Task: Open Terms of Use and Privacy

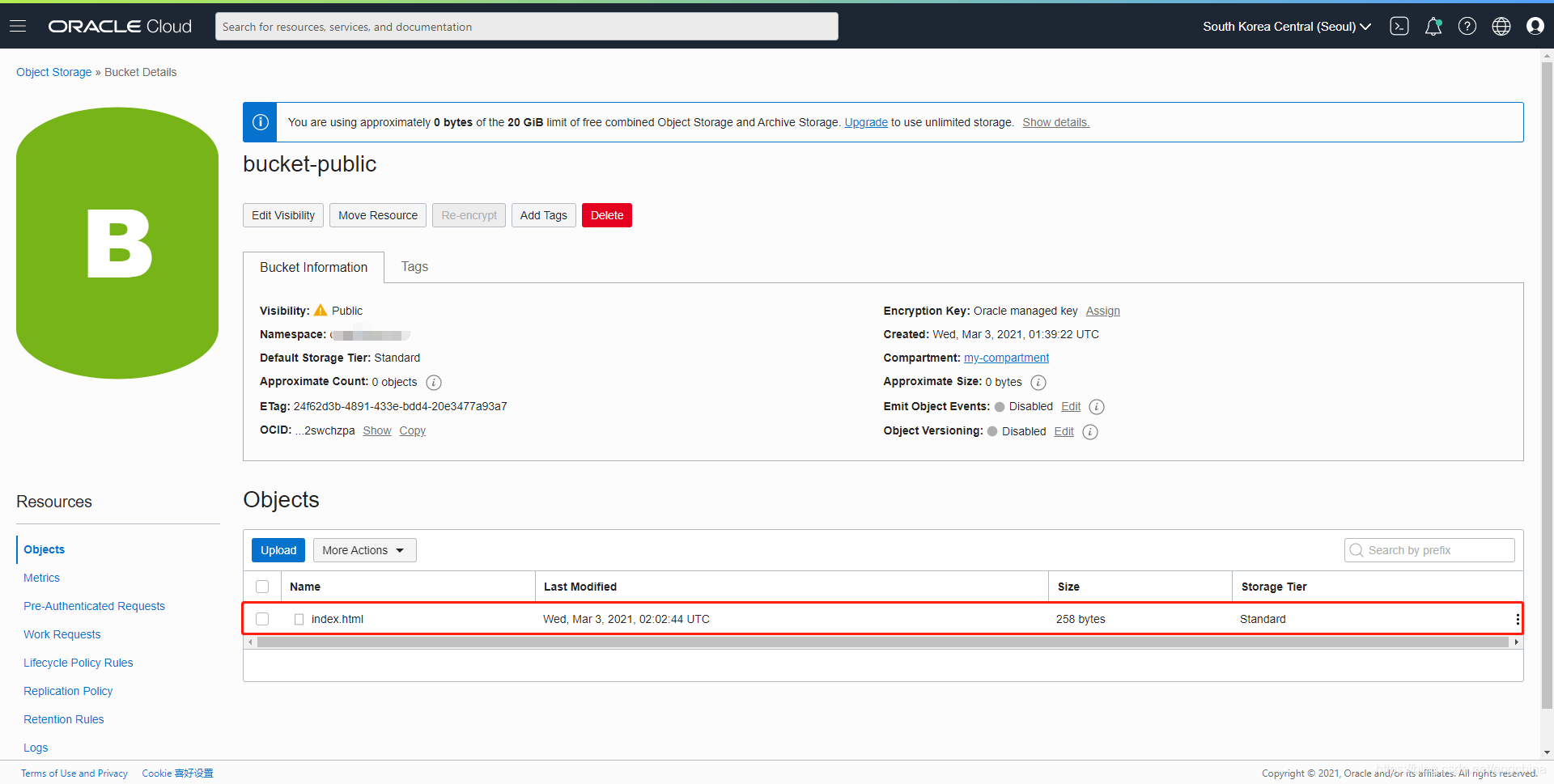Action: coord(74,773)
